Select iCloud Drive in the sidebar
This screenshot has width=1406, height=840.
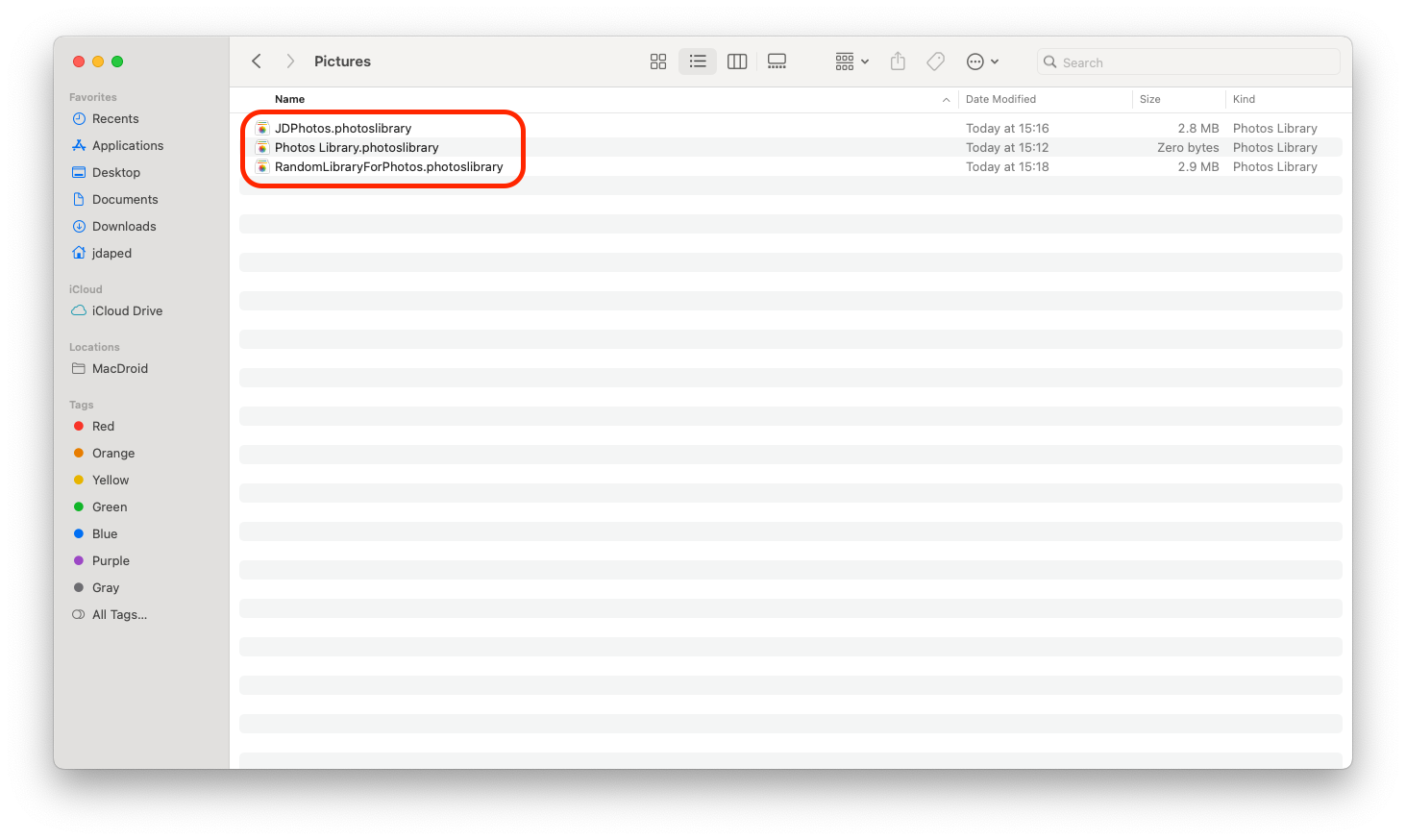click(126, 310)
